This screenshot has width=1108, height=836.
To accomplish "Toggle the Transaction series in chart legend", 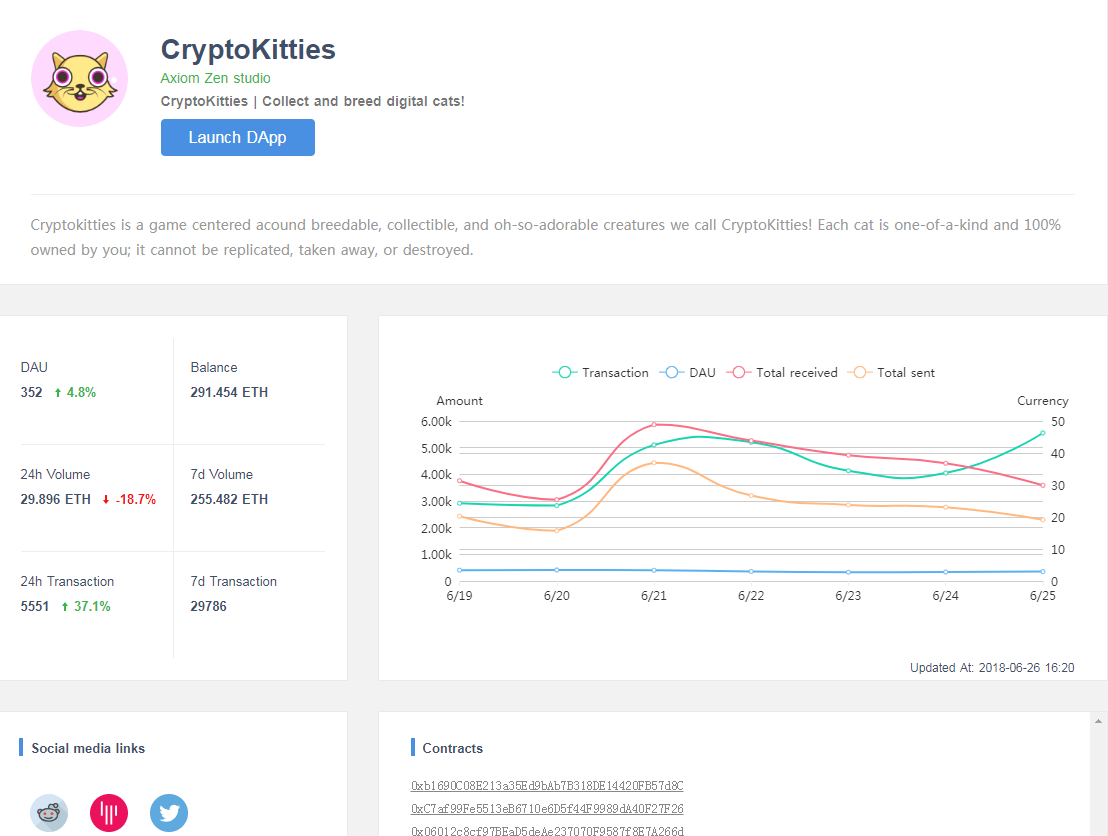I will 601,372.
